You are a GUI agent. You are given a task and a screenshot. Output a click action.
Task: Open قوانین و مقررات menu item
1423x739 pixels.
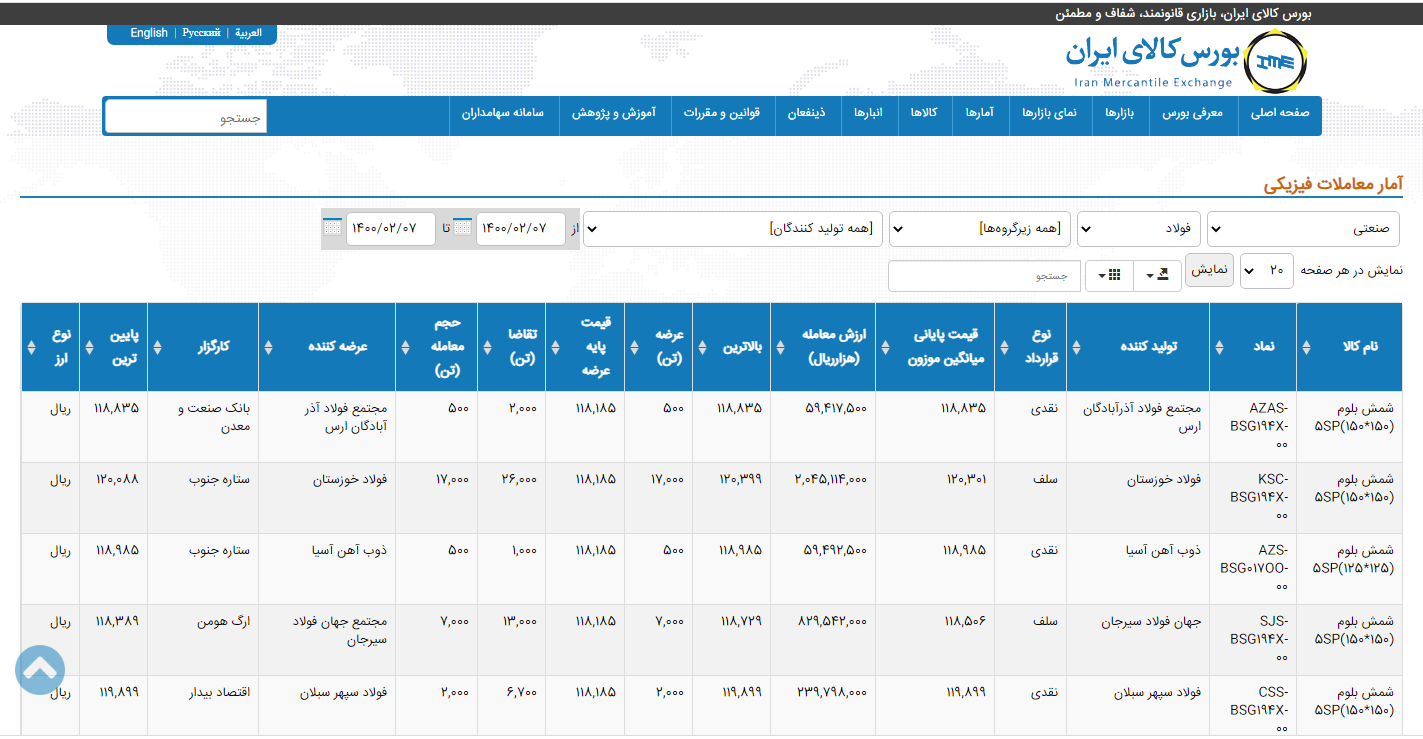(722, 114)
